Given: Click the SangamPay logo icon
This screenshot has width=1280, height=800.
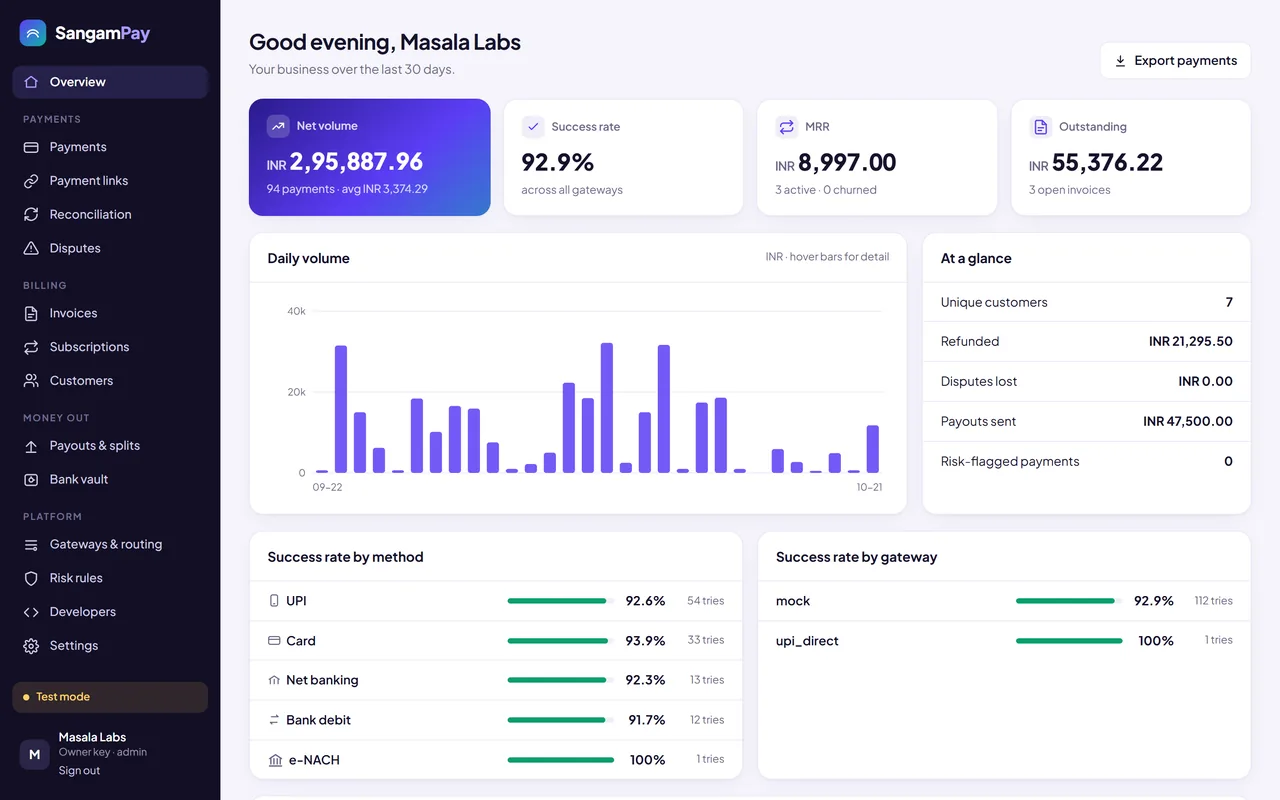Looking at the screenshot, I should (x=33, y=33).
